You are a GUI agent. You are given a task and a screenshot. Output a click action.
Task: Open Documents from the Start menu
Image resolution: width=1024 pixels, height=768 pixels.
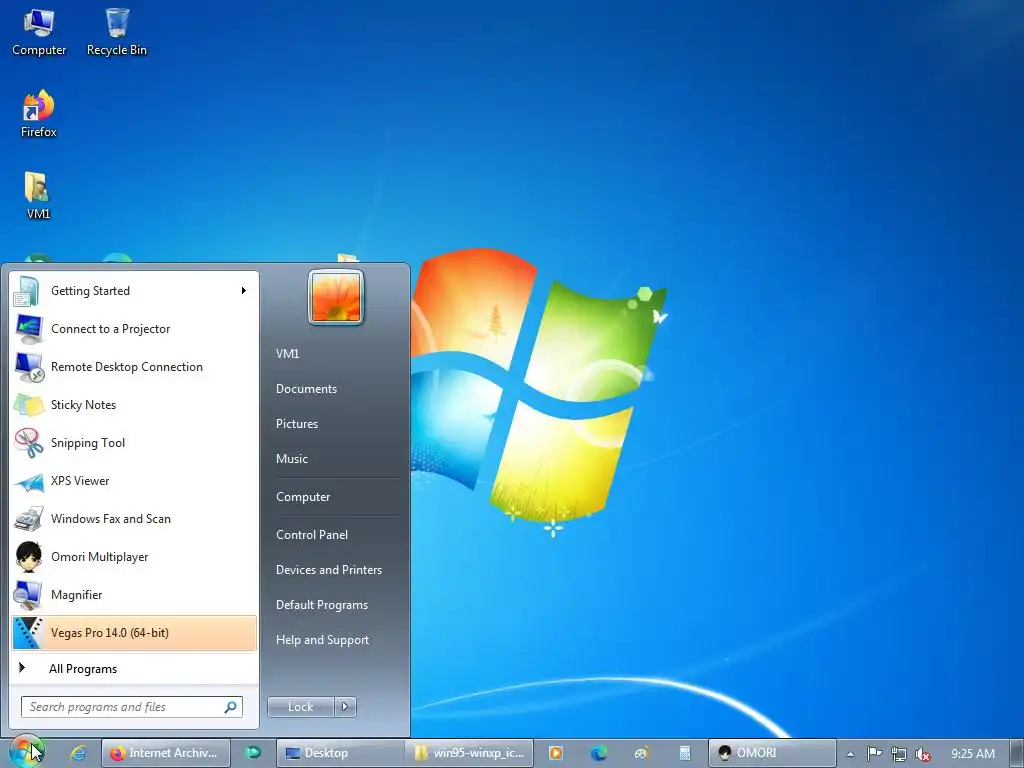coord(306,389)
